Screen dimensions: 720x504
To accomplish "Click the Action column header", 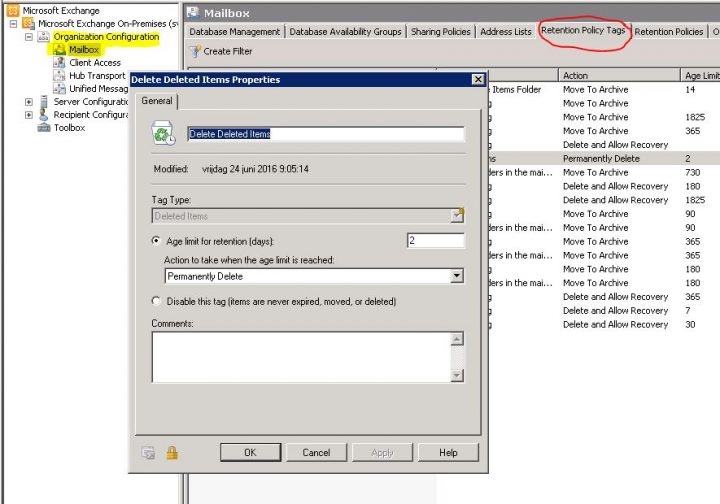I will pos(619,75).
